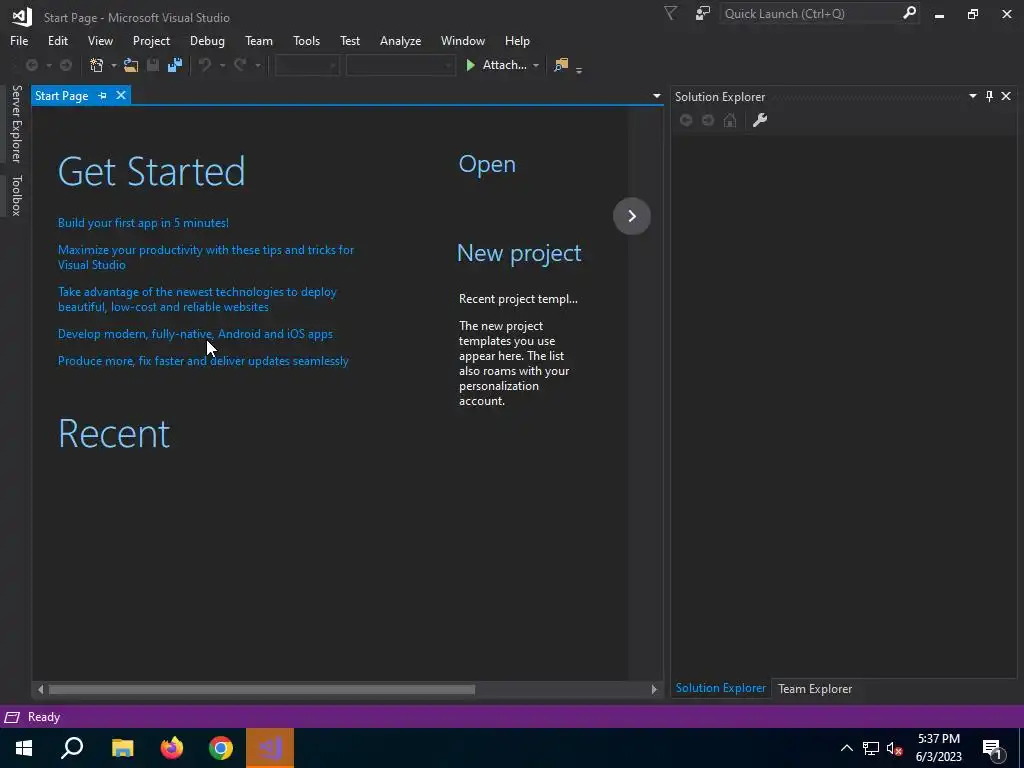Screen dimensions: 1024x768
Task: Click the feedback icon in title bar
Action: coord(703,14)
